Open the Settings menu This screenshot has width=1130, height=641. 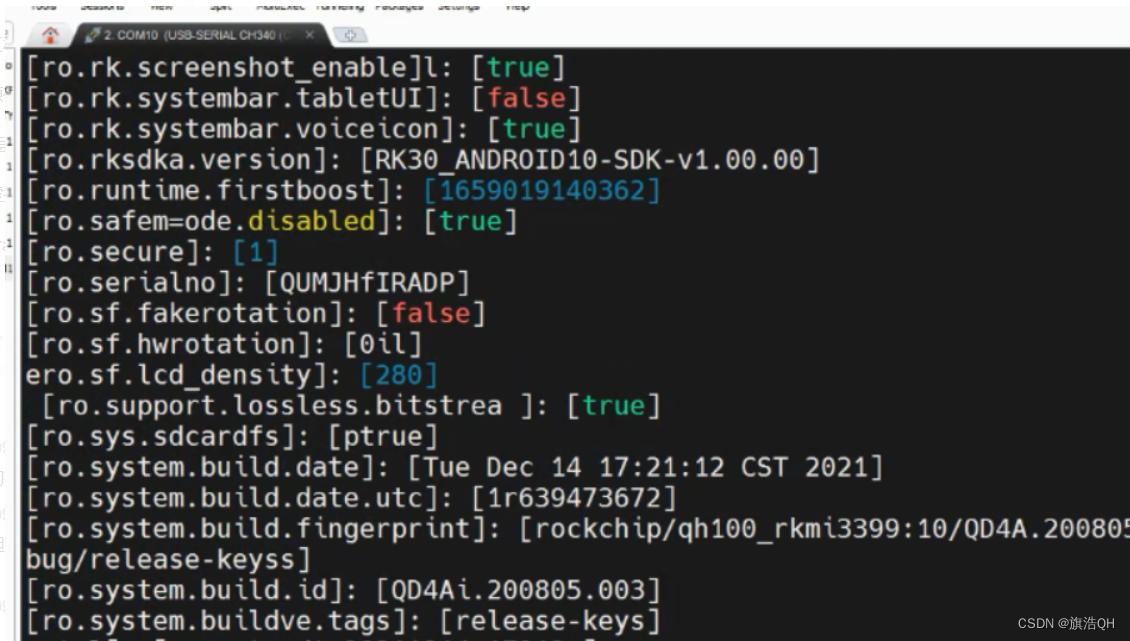click(x=461, y=5)
